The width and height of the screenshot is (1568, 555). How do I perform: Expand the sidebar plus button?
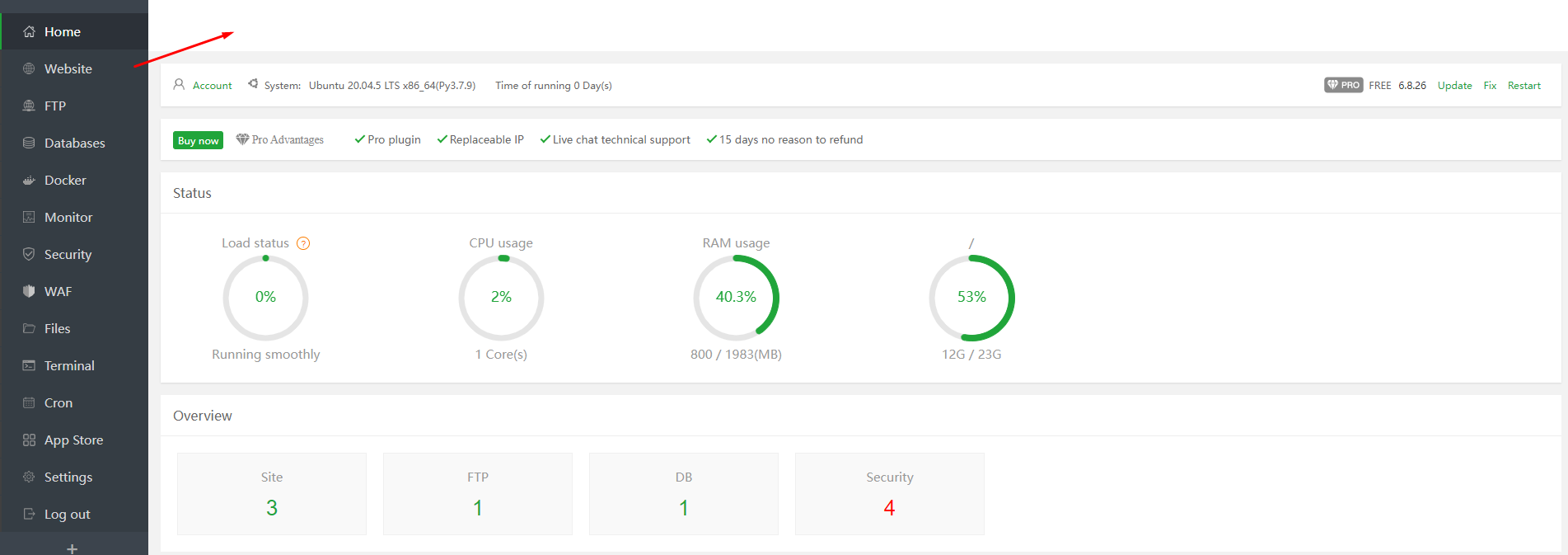pyautogui.click(x=73, y=548)
